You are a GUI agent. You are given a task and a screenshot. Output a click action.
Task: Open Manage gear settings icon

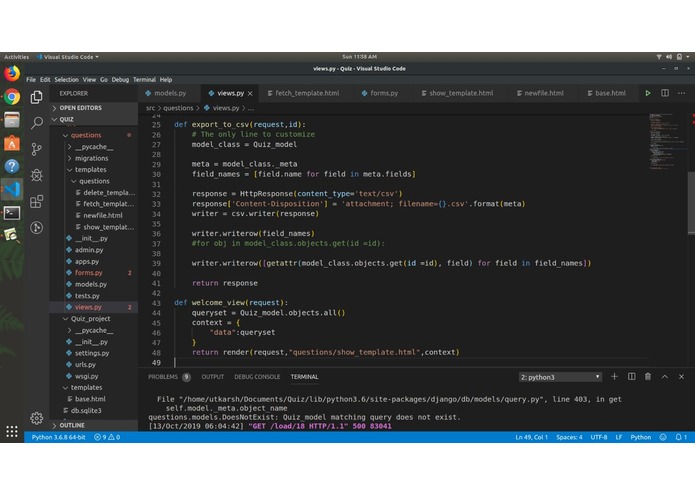(x=37, y=418)
